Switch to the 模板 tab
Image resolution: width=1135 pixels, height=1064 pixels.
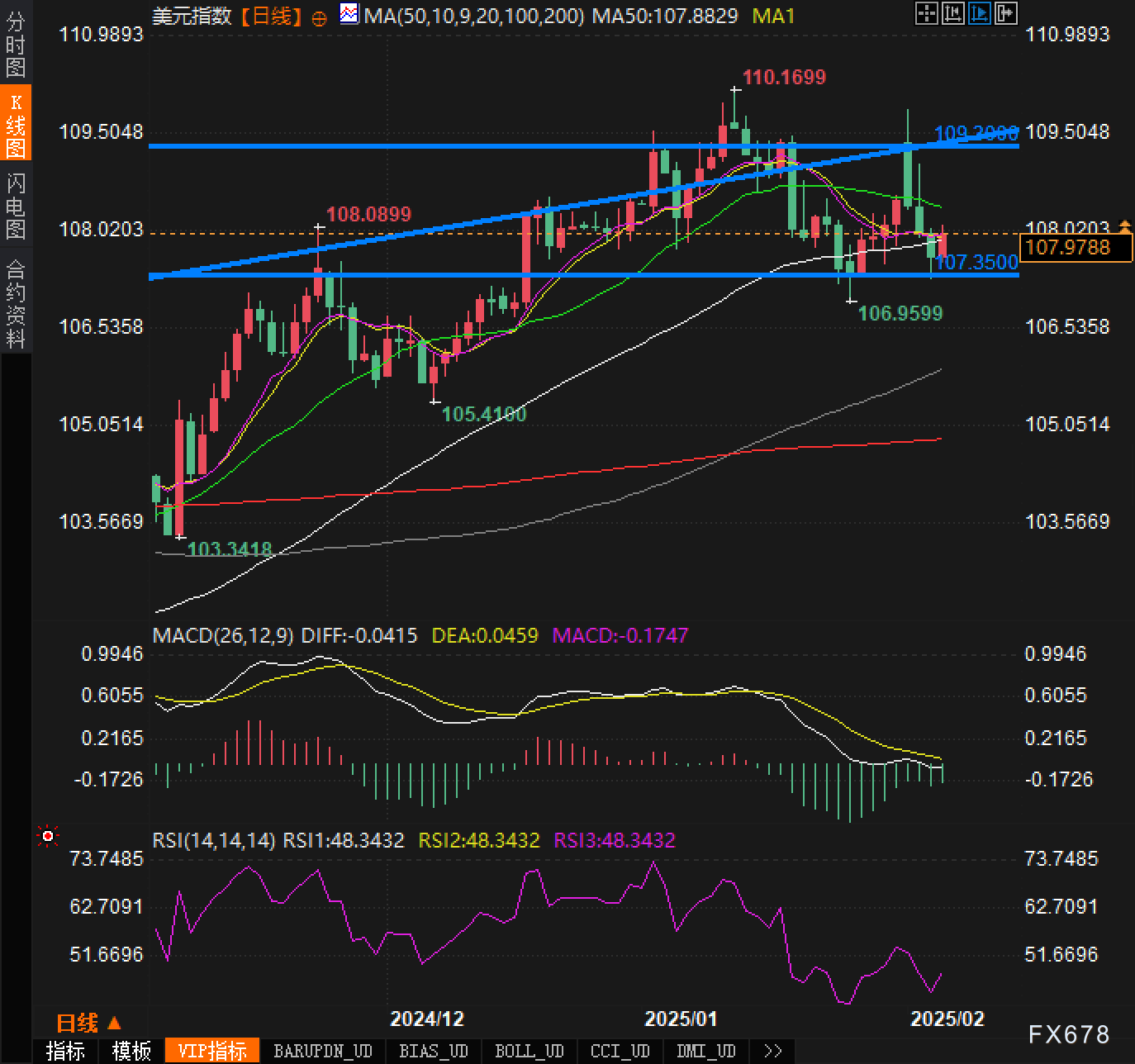pos(131,1052)
